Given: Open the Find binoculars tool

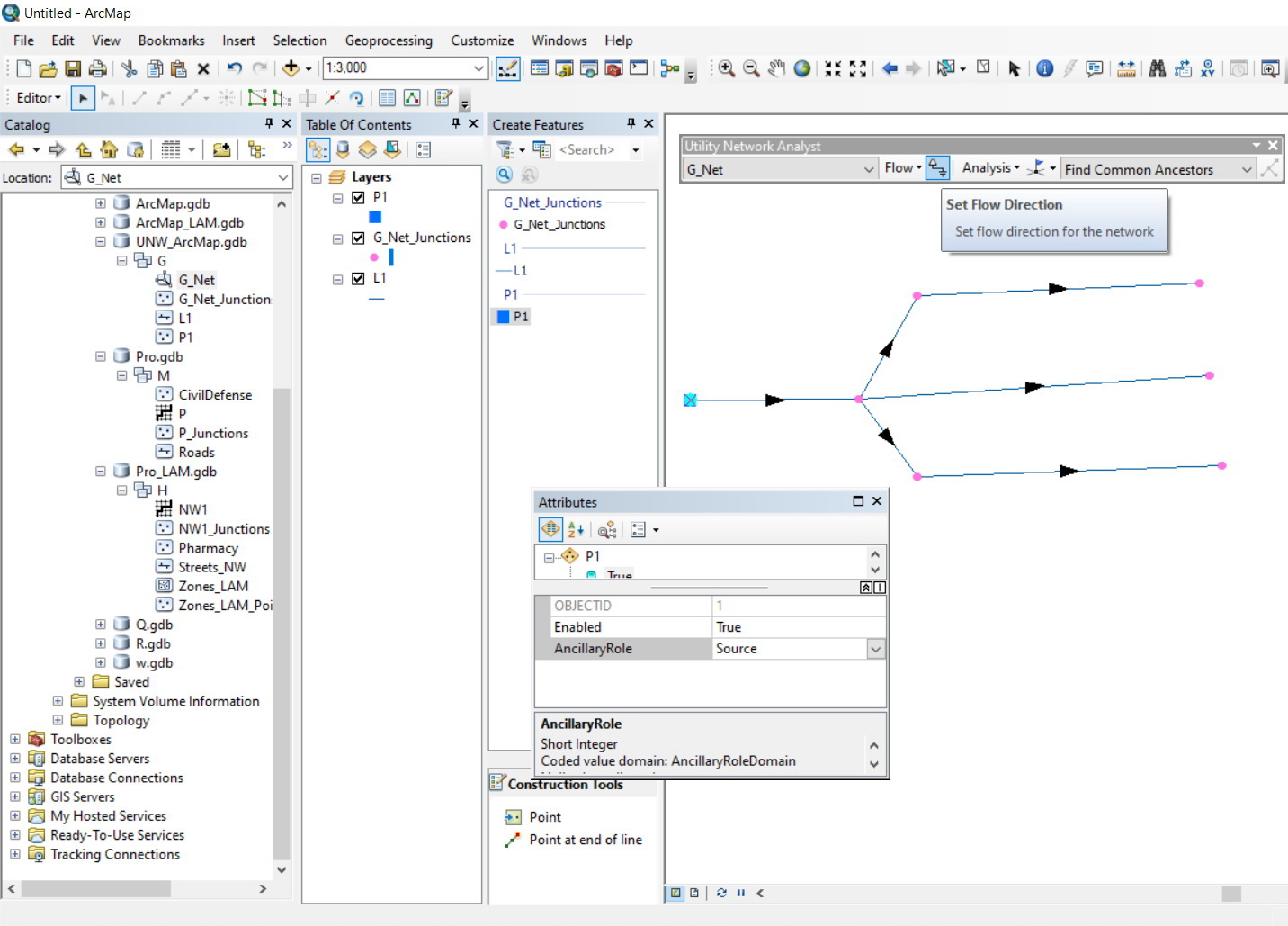Looking at the screenshot, I should (1157, 68).
